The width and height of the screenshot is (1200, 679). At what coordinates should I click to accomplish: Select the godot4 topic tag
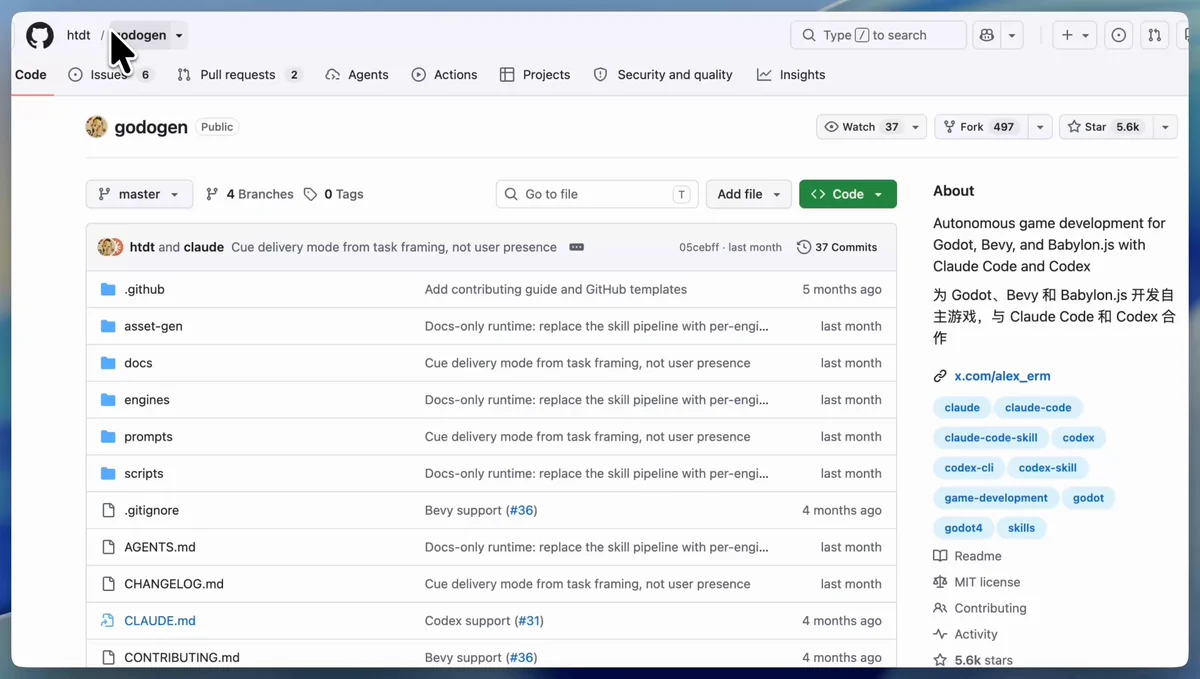pyautogui.click(x=963, y=527)
